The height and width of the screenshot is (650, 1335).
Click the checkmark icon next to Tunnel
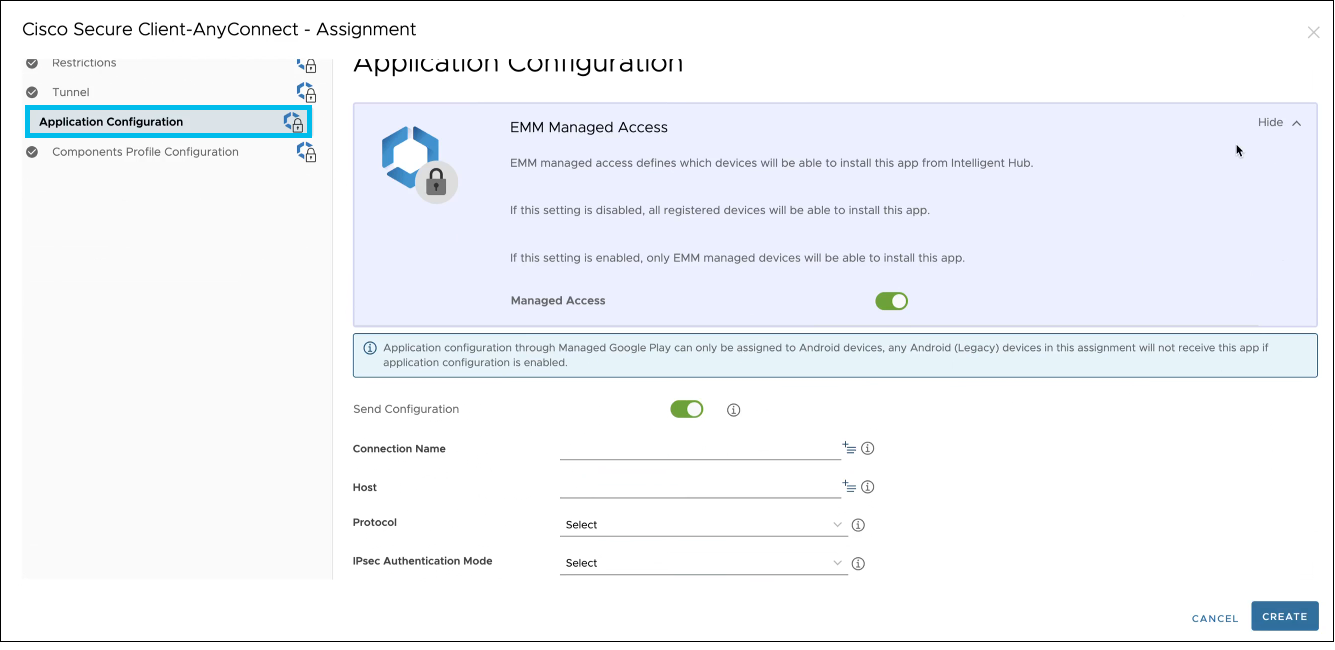tap(32, 92)
